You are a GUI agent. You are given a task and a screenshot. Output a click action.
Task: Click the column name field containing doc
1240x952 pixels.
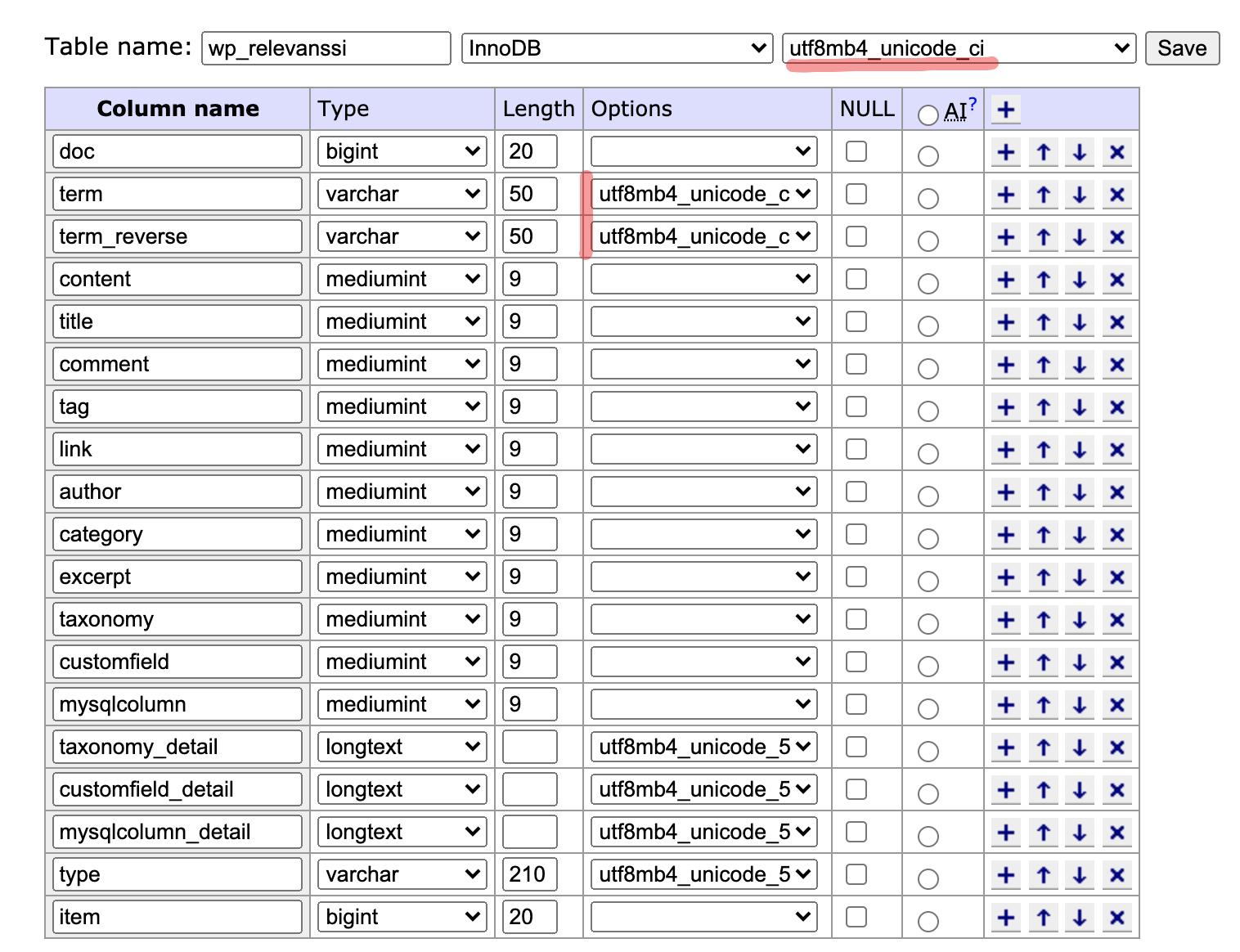[177, 151]
